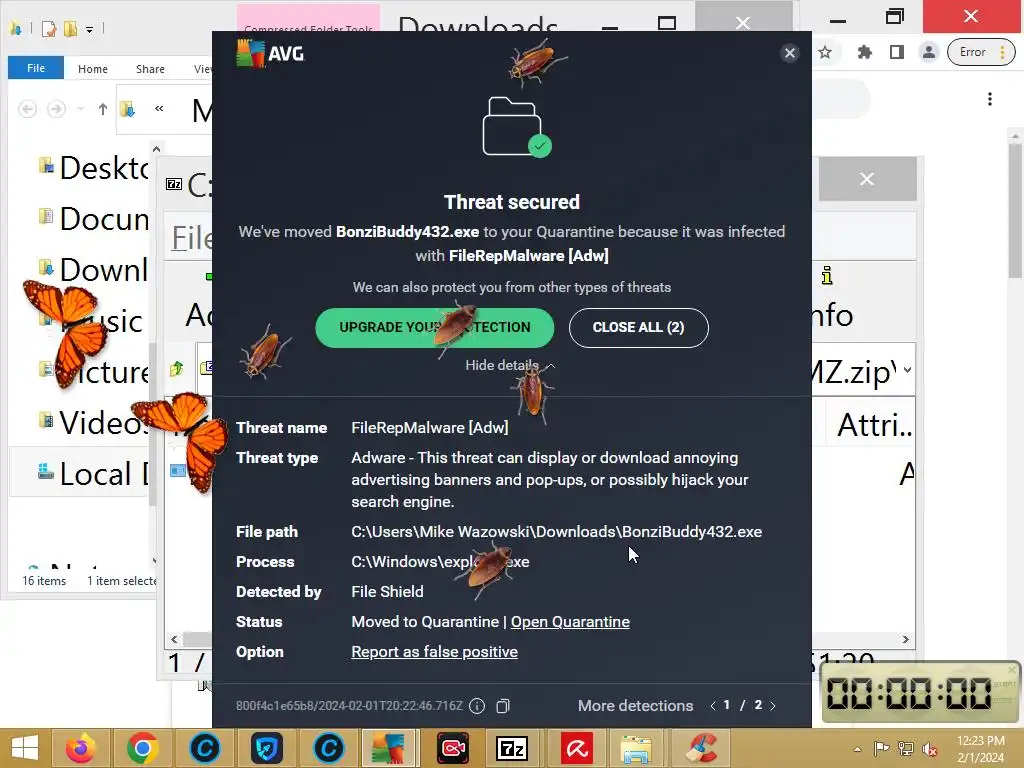
Task: Open Windows Start menu
Action: pyautogui.click(x=25, y=748)
